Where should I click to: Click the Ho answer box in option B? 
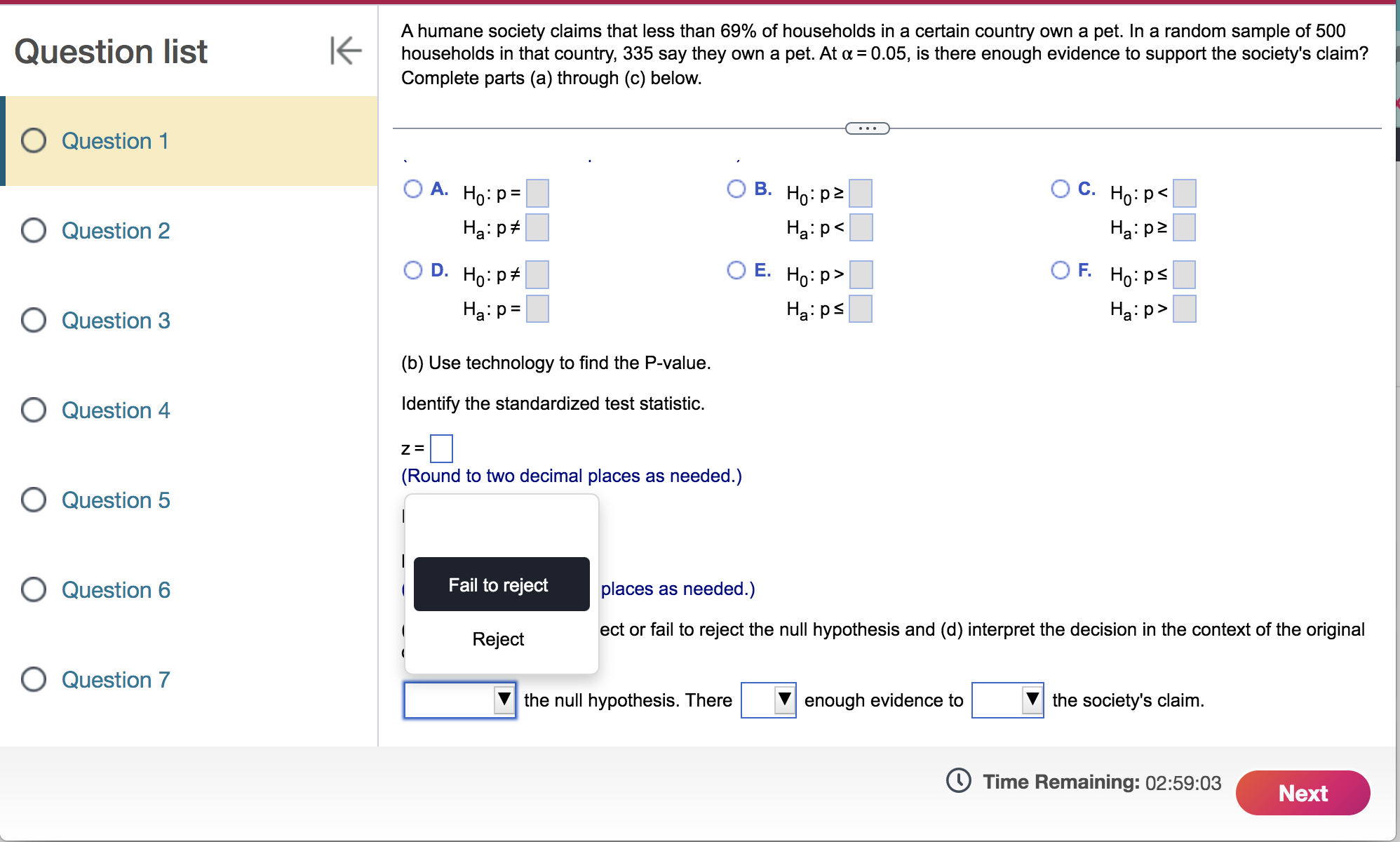pos(860,193)
